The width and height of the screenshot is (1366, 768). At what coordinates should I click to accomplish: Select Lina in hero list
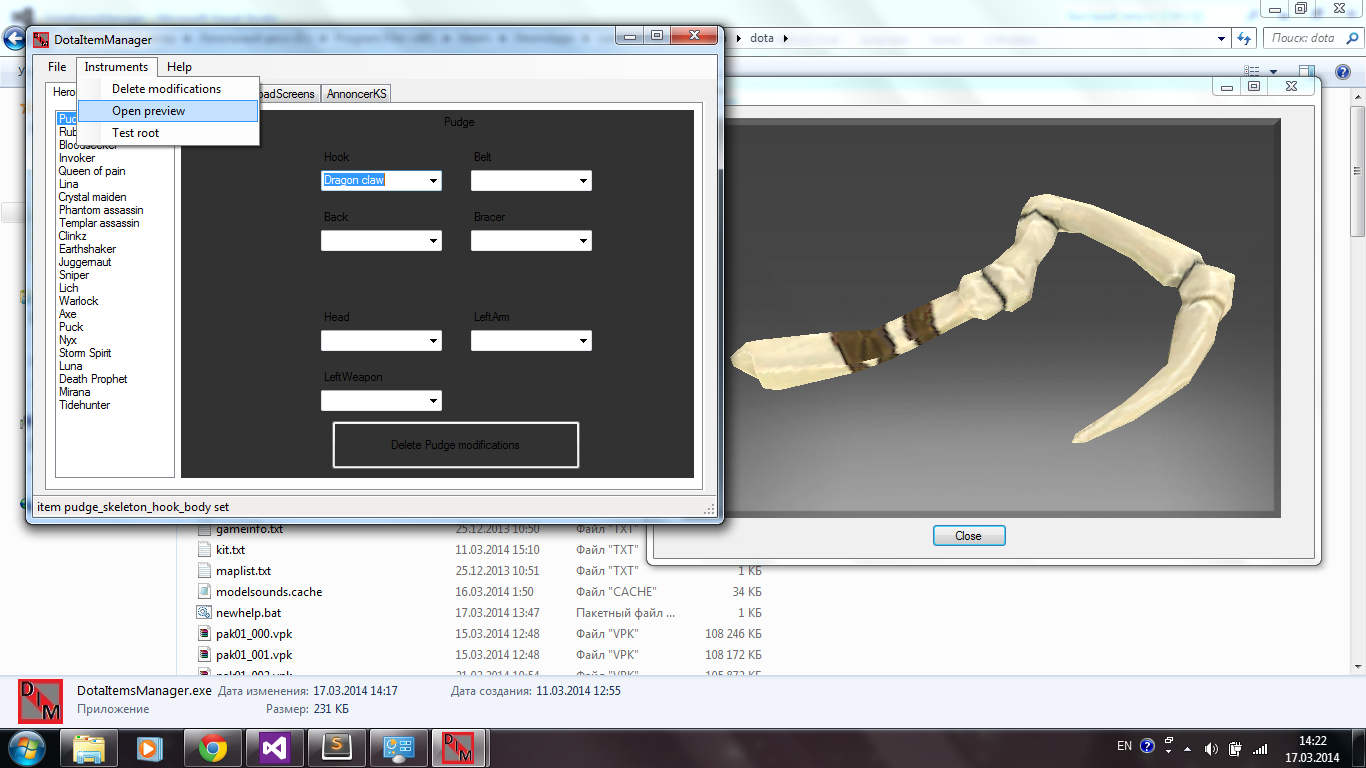click(68, 184)
